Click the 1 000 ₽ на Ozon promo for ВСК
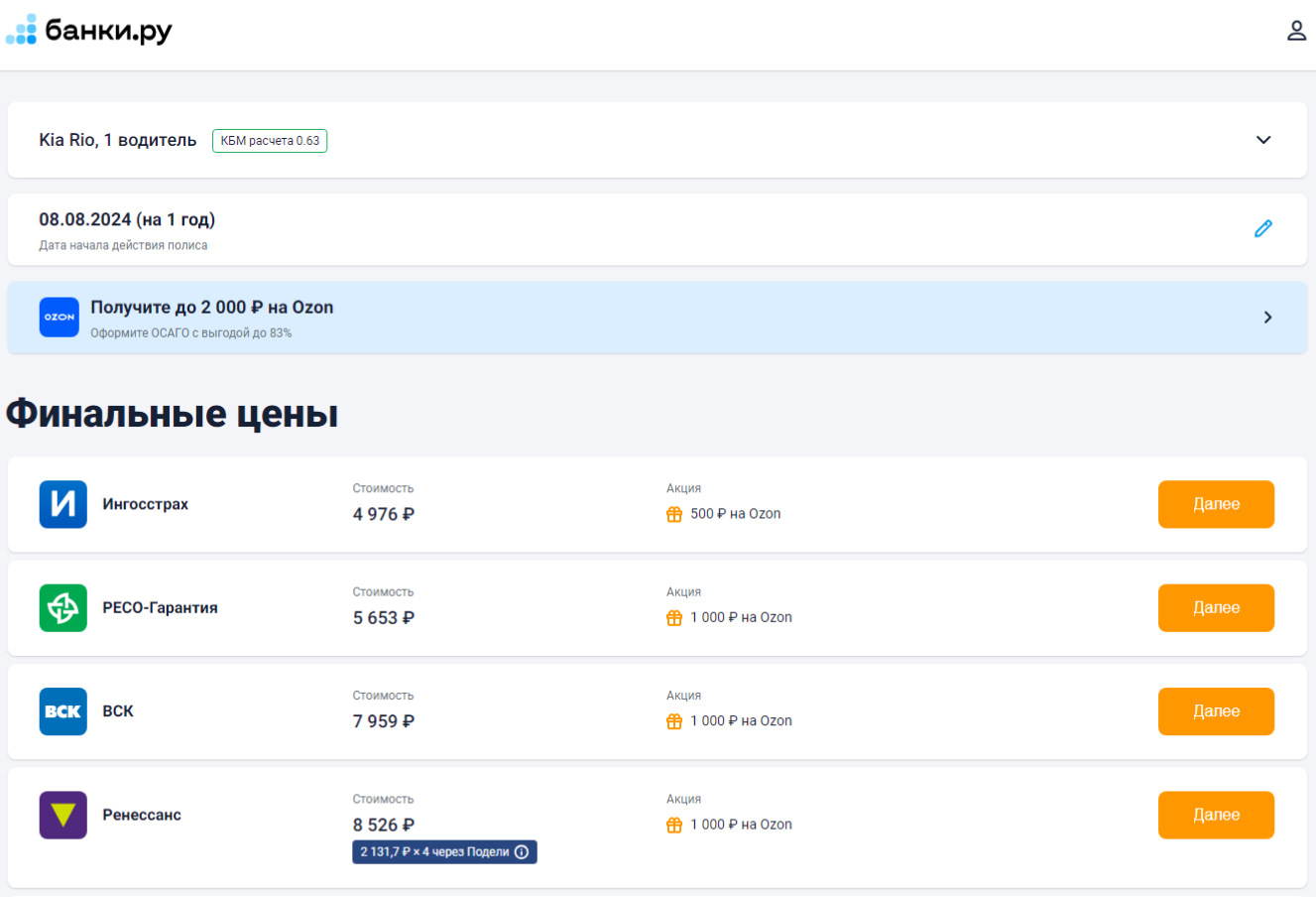Image resolution: width=1316 pixels, height=897 pixels. [x=741, y=721]
